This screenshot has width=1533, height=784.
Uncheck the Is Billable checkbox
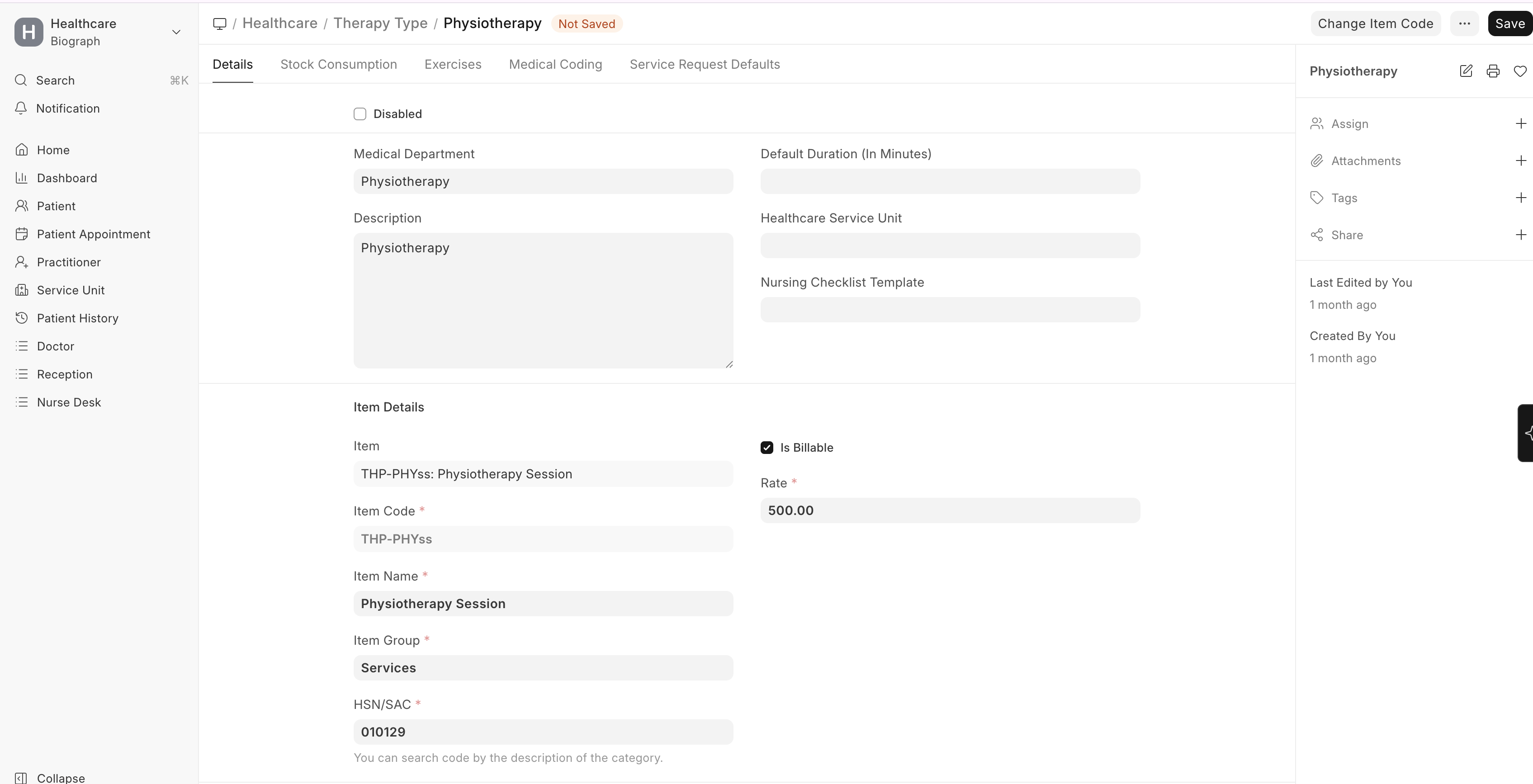point(766,448)
